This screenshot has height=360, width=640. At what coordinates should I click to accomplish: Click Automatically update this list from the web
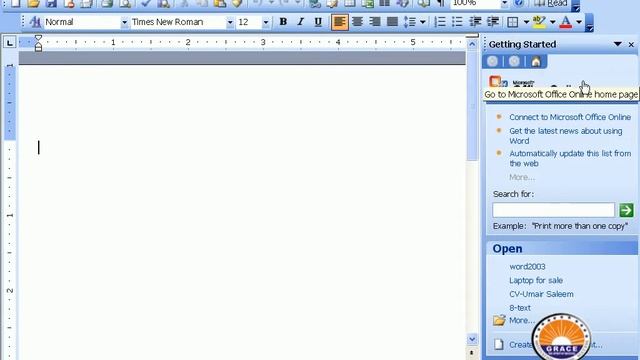click(570, 158)
